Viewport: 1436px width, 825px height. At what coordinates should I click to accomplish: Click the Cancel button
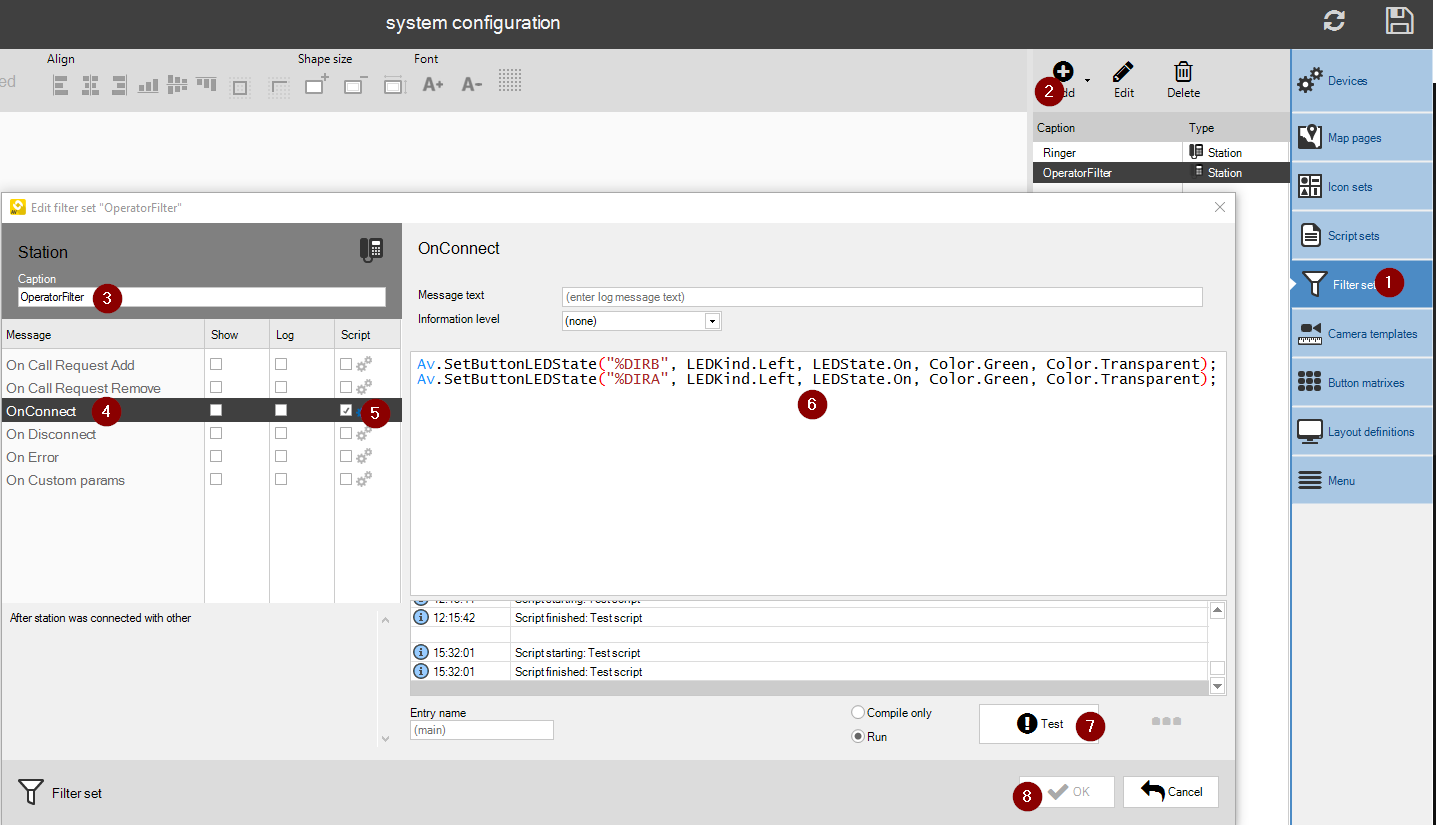click(1170, 792)
